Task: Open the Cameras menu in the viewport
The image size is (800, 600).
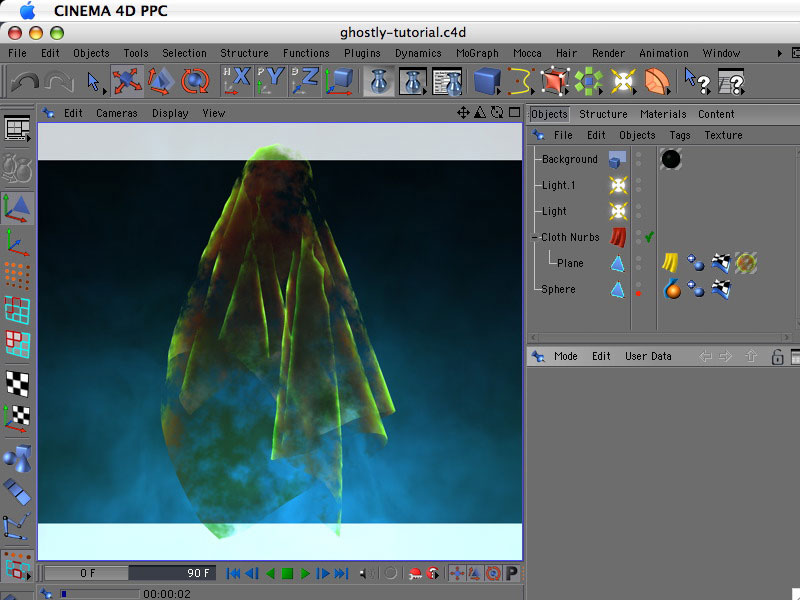Action: tap(117, 113)
